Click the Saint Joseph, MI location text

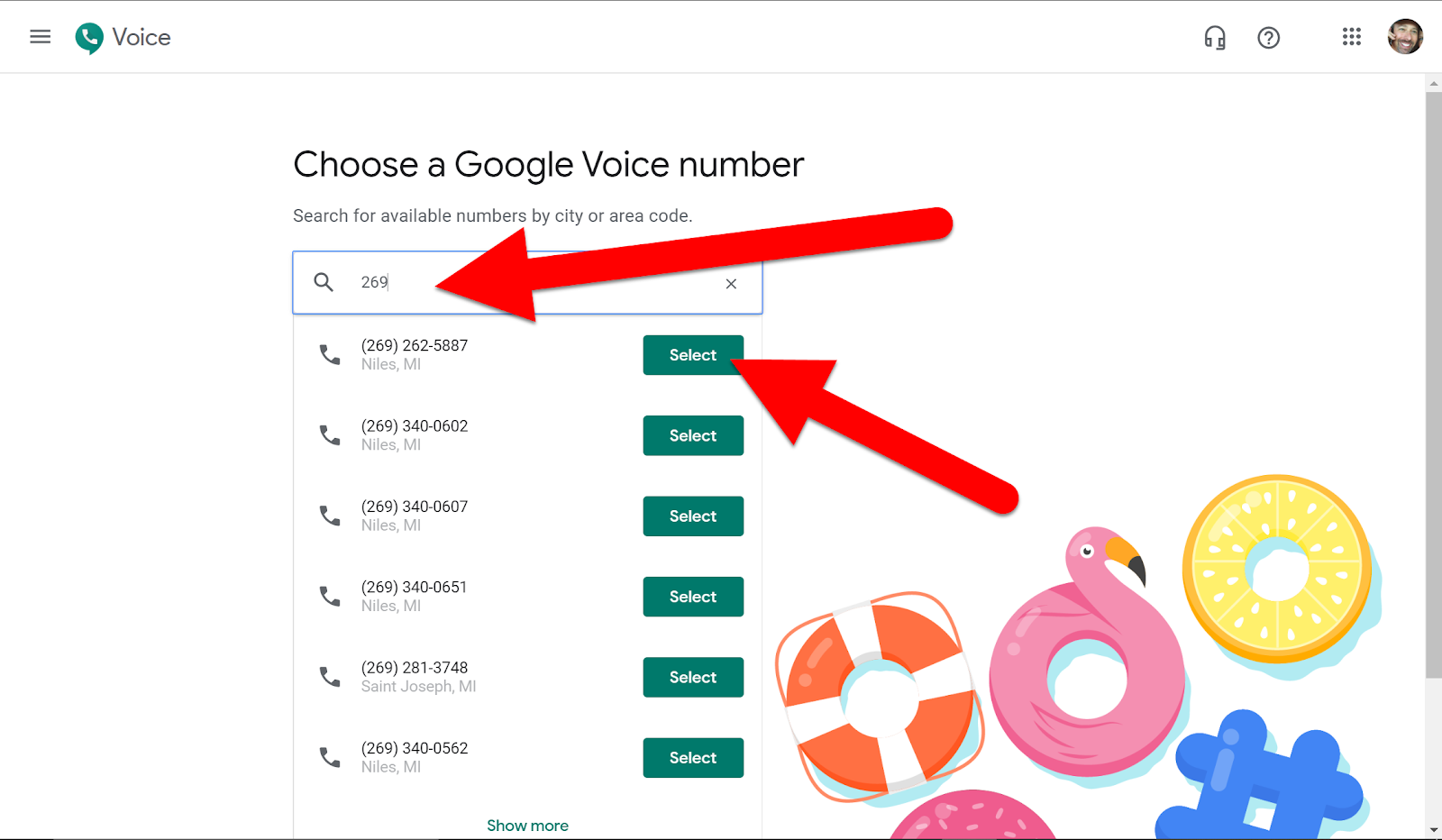point(418,687)
